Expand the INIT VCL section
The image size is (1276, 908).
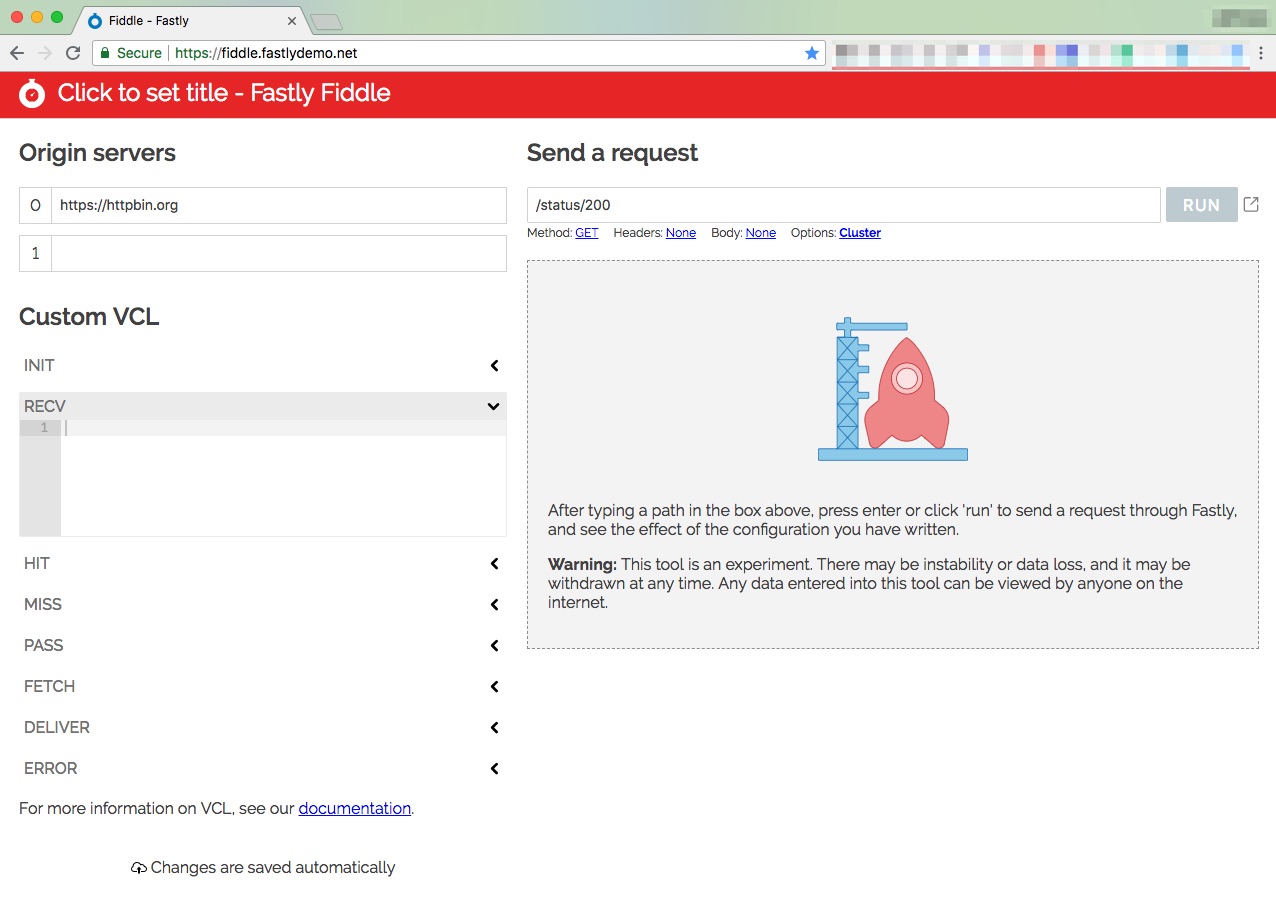click(493, 365)
